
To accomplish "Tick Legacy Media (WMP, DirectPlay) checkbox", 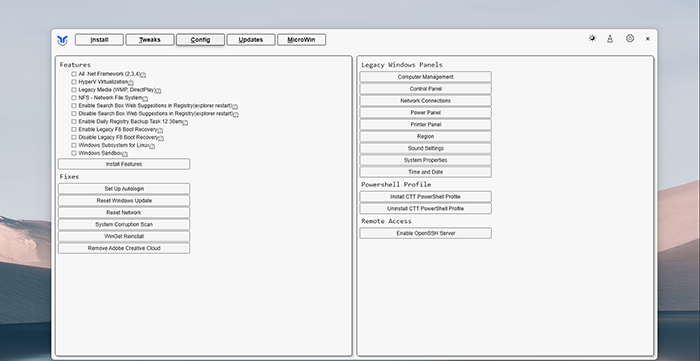I will [x=74, y=90].
